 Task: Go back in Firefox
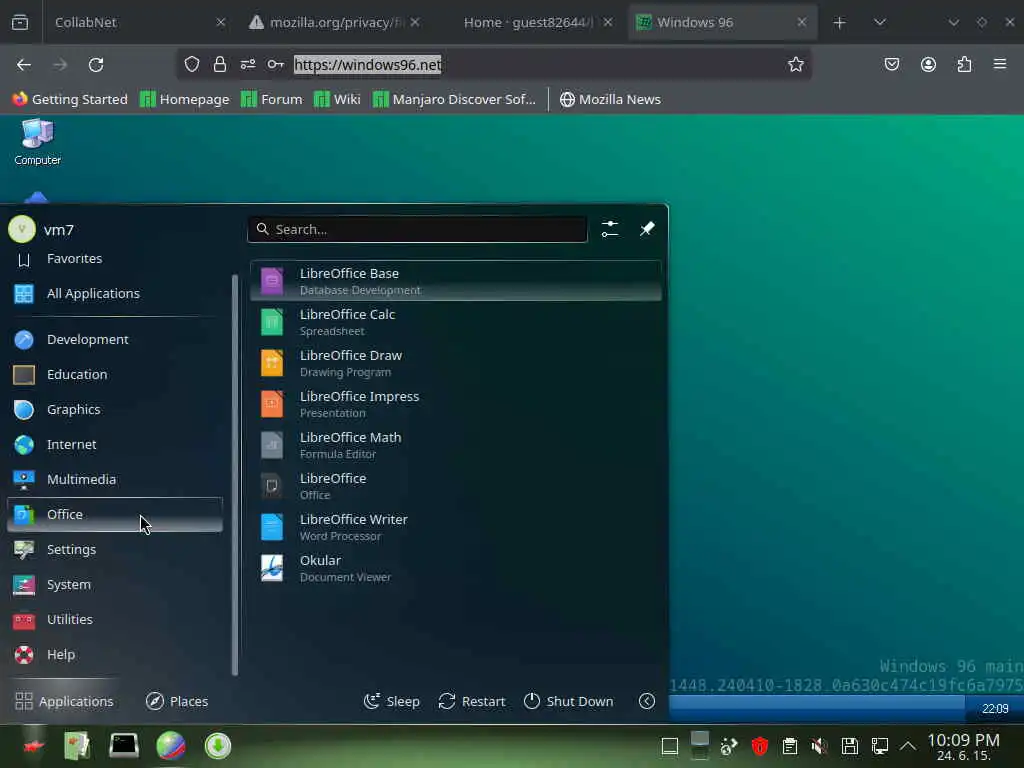(24, 65)
